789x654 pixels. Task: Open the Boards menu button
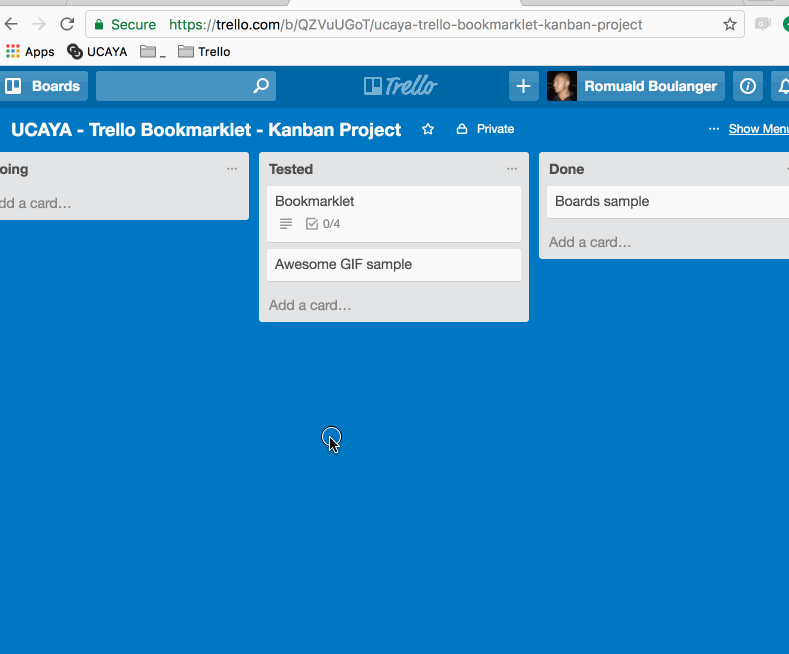pyautogui.click(x=43, y=86)
